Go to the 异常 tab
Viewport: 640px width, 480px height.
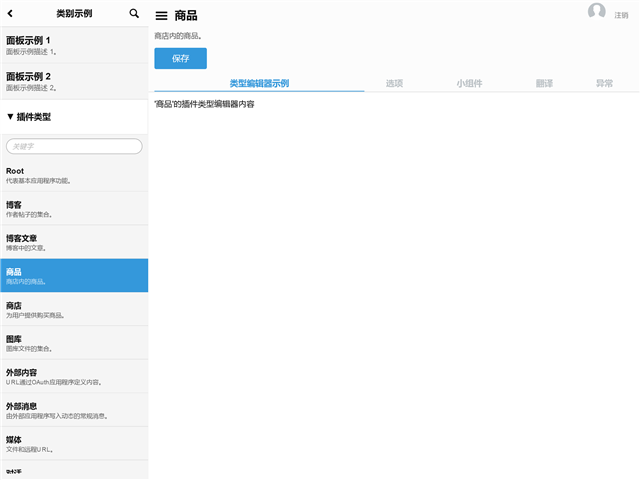coord(604,84)
